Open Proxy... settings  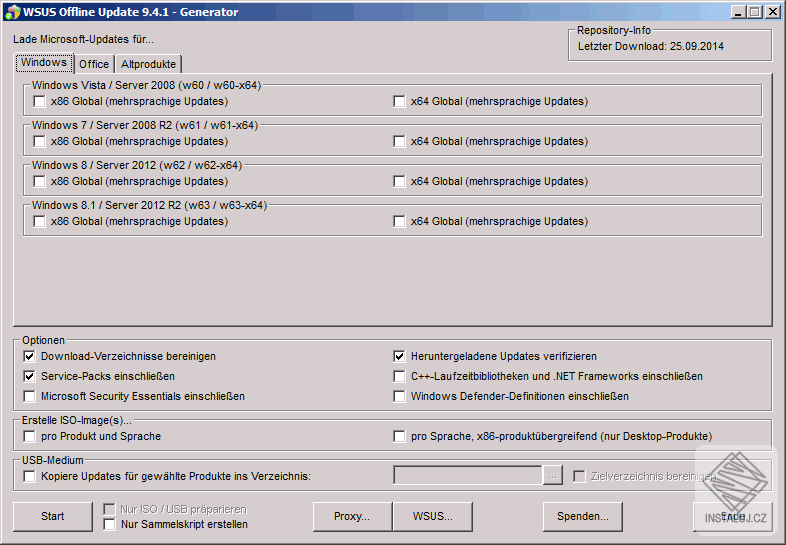[352, 516]
